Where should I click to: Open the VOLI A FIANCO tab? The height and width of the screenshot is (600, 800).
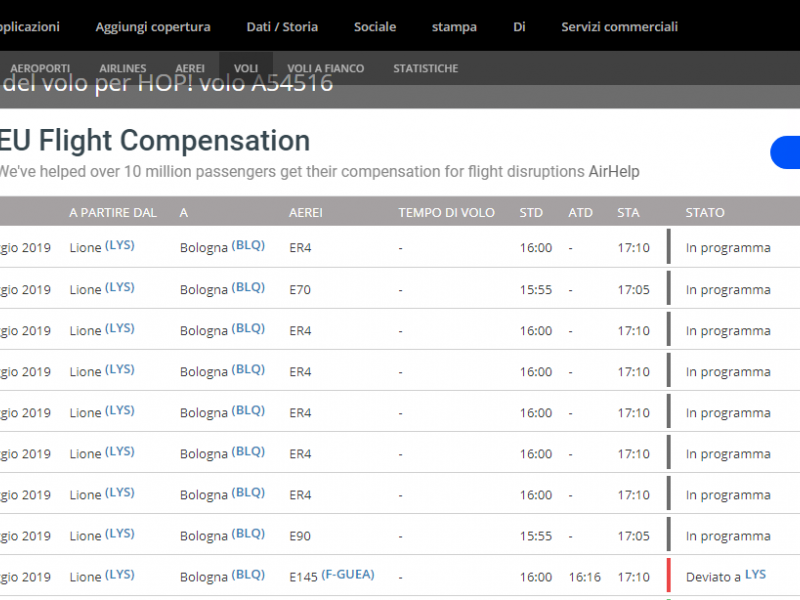click(x=326, y=68)
